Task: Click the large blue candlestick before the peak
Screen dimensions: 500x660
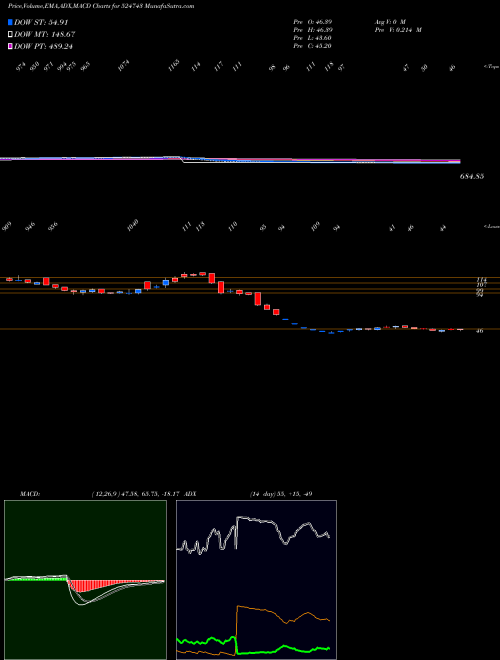Action: pos(166,282)
